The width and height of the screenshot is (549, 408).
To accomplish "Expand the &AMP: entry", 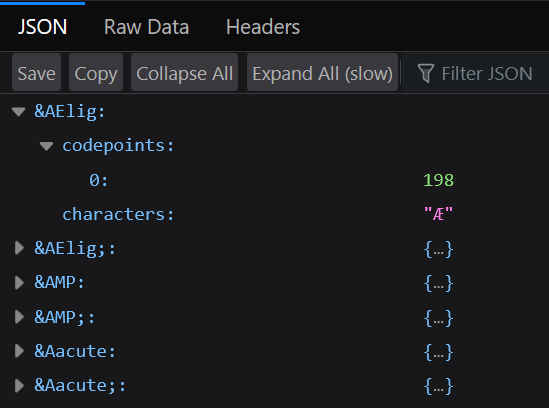I will 19,282.
